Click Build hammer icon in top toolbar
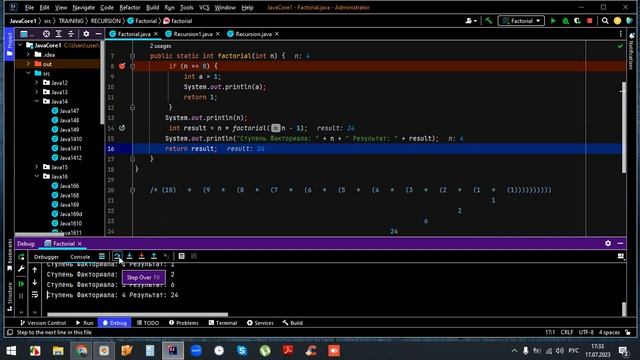The width and height of the screenshot is (640, 360). [489, 20]
